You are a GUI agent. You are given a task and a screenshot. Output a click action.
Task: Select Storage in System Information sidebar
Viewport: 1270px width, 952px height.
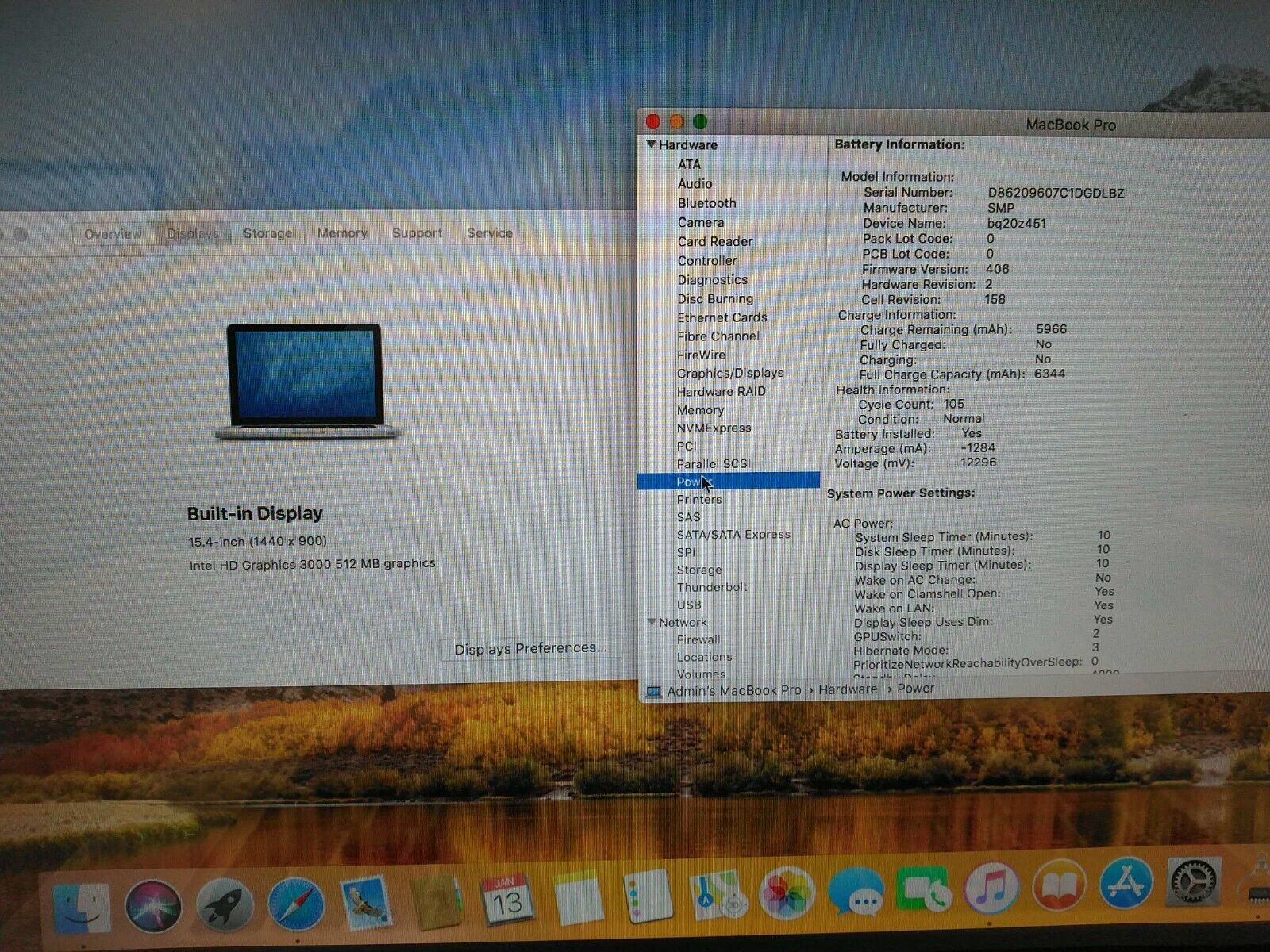point(699,570)
